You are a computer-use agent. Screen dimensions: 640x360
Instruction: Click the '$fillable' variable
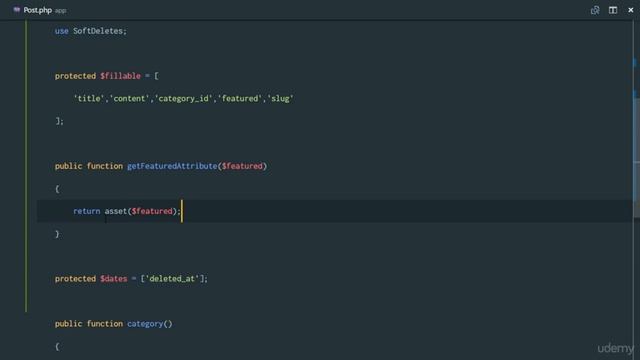point(120,76)
